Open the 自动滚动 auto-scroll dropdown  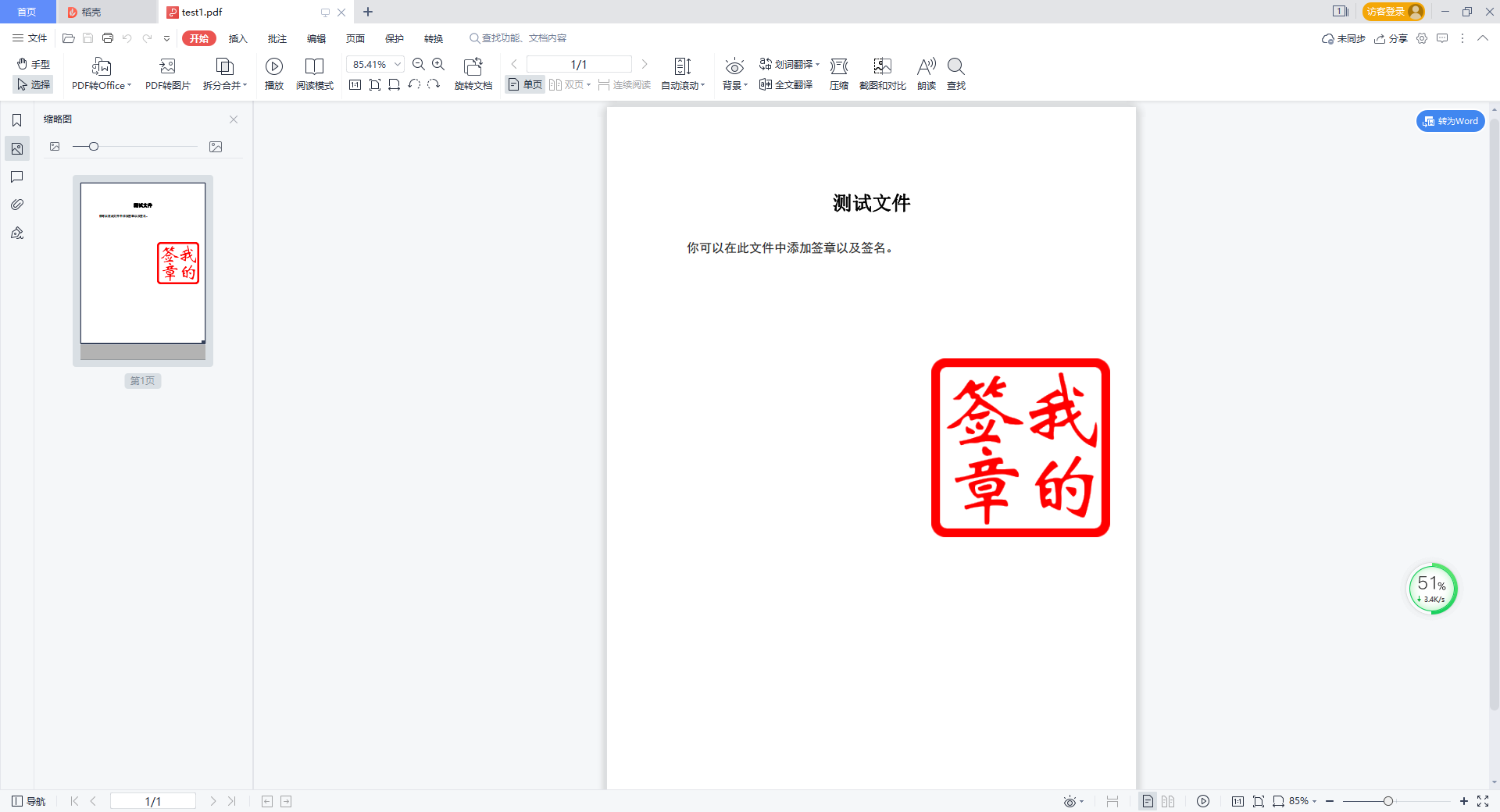click(x=683, y=84)
